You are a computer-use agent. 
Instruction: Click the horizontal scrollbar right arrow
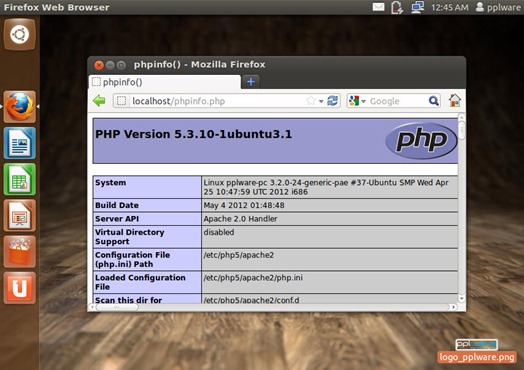453,307
